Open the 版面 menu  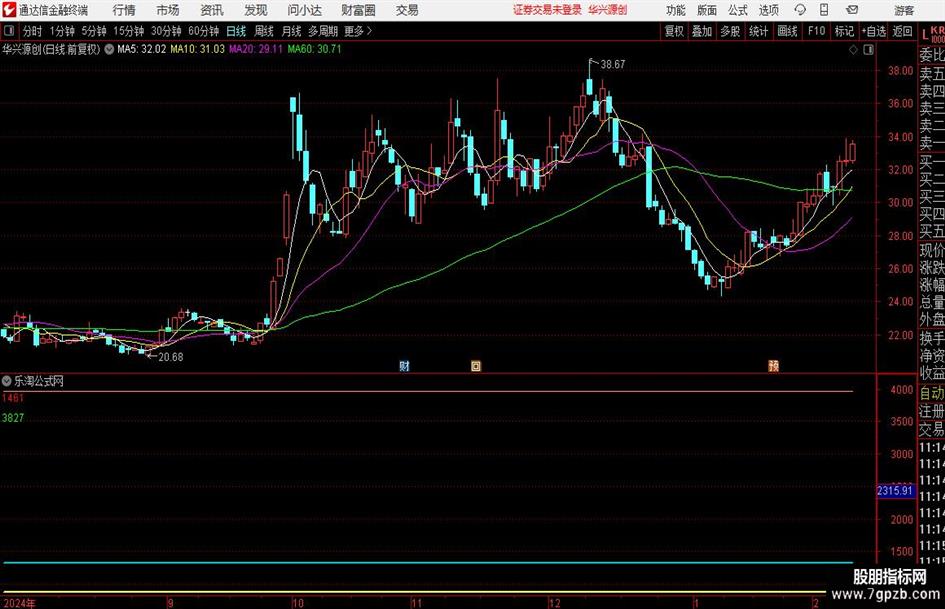tap(707, 10)
